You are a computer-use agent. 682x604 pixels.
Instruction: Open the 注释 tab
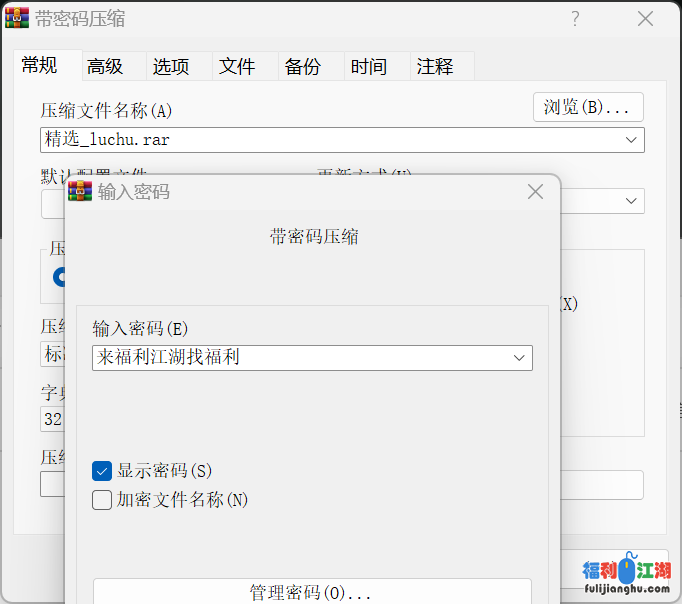[x=435, y=67]
